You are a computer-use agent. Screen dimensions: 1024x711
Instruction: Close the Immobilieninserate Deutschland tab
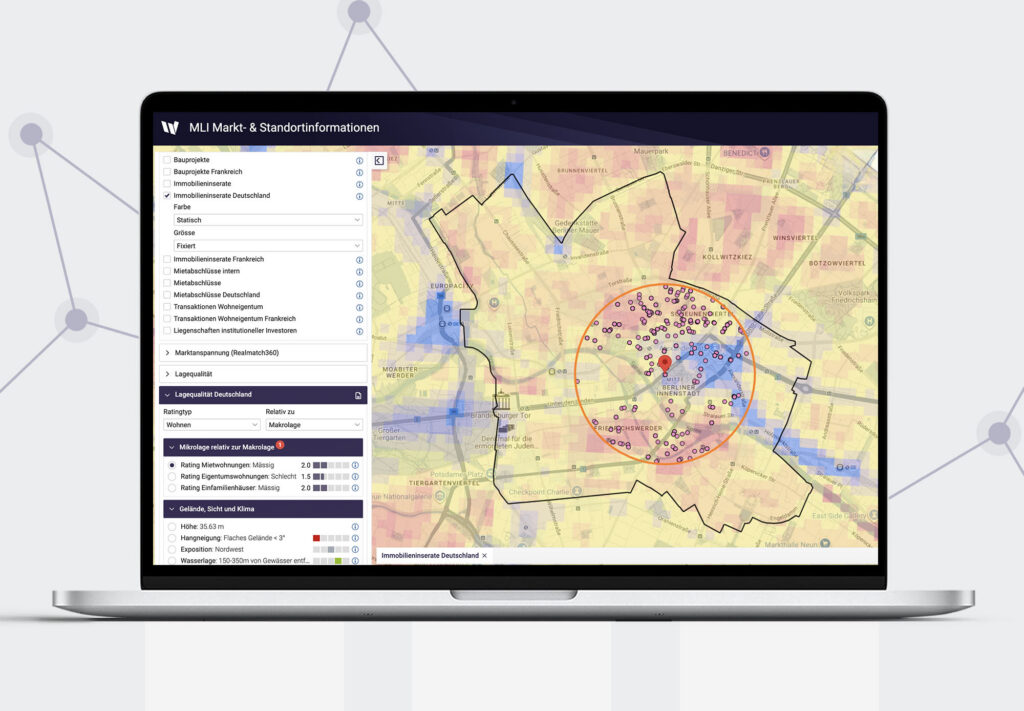(485, 555)
